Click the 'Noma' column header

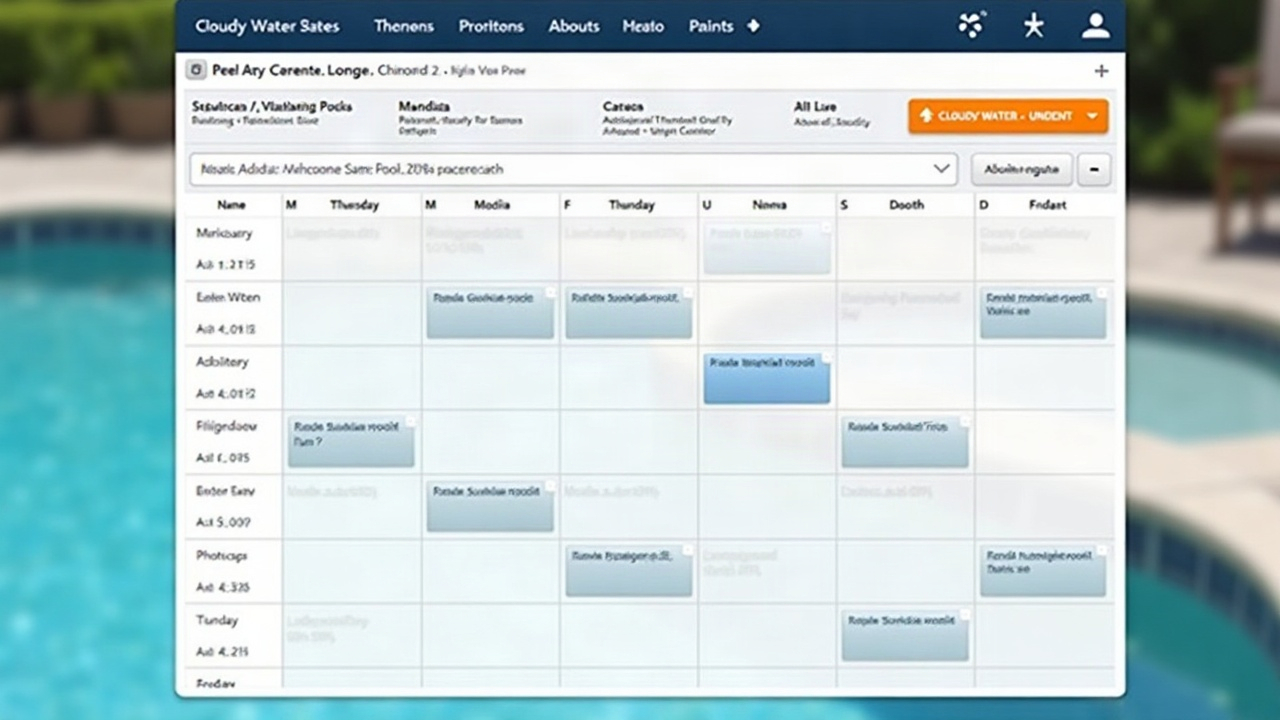tap(769, 204)
